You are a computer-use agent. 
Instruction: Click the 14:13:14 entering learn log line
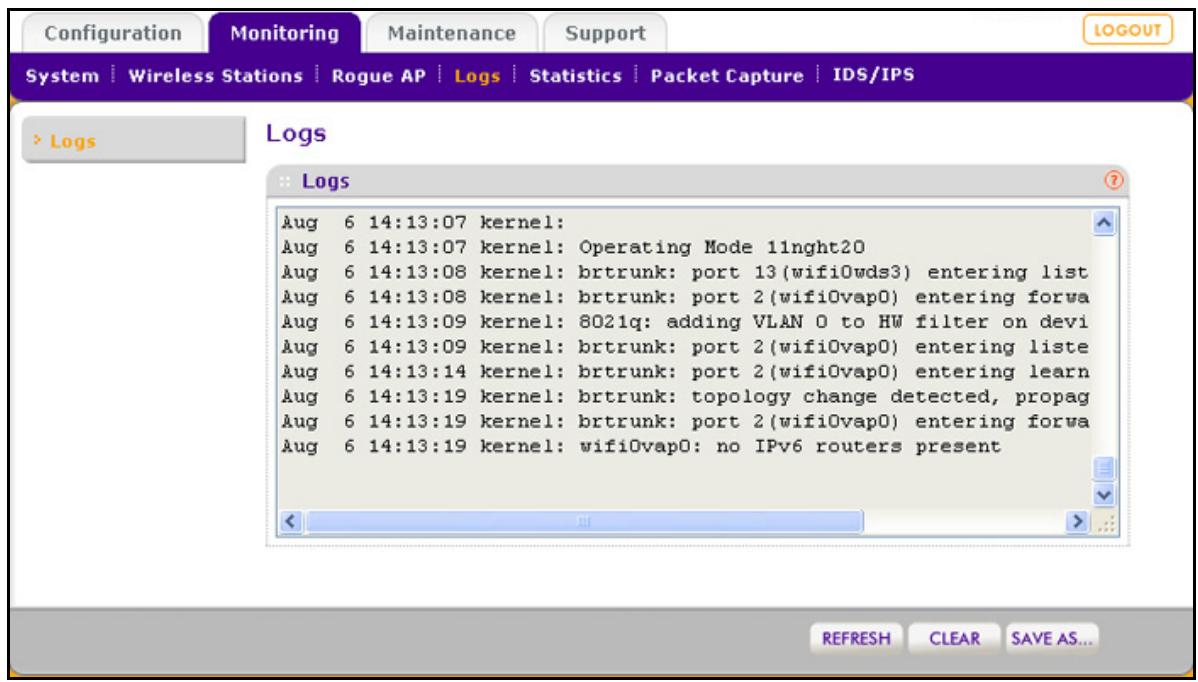tap(685, 372)
